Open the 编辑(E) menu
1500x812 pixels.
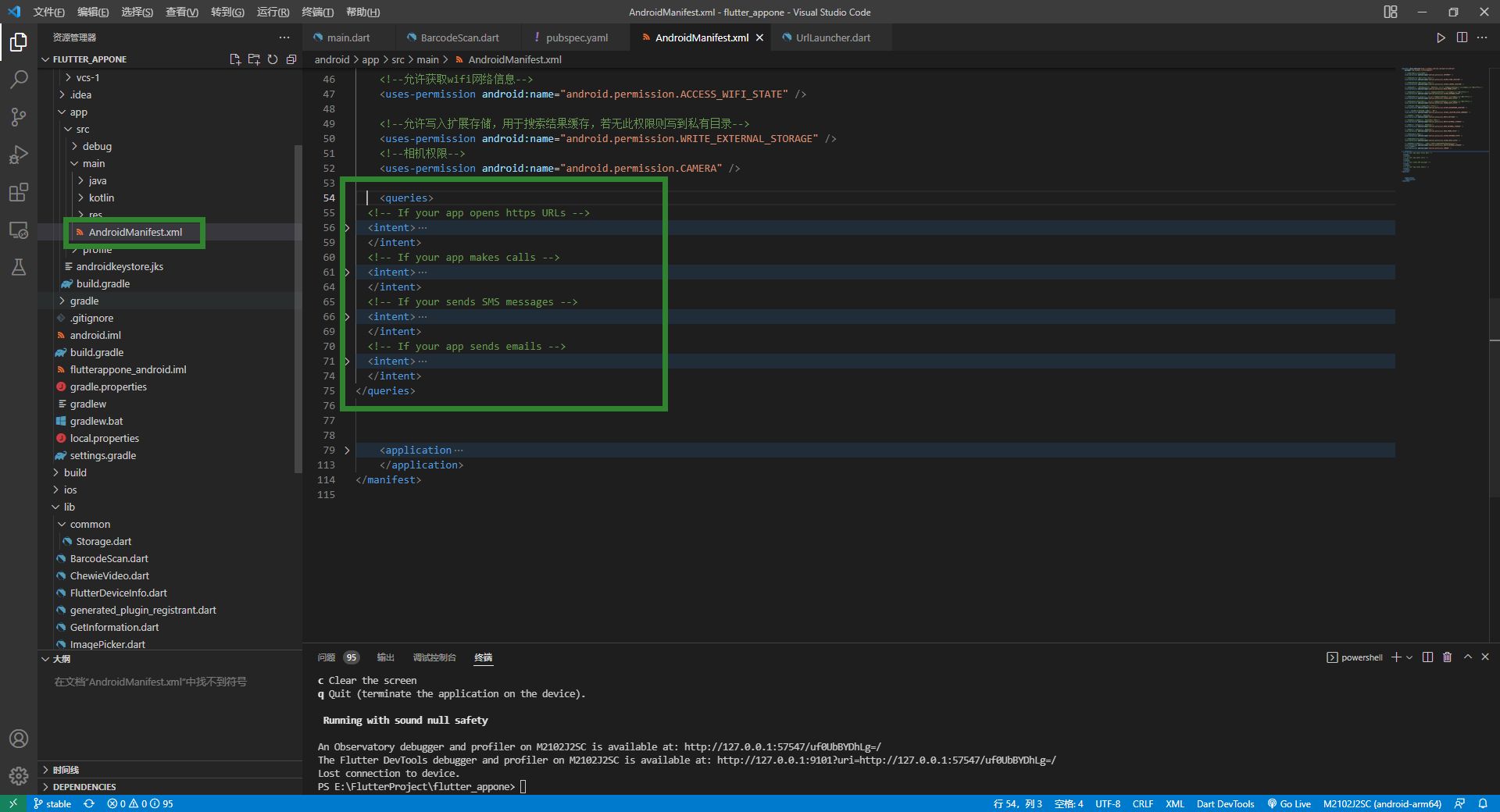(x=93, y=12)
